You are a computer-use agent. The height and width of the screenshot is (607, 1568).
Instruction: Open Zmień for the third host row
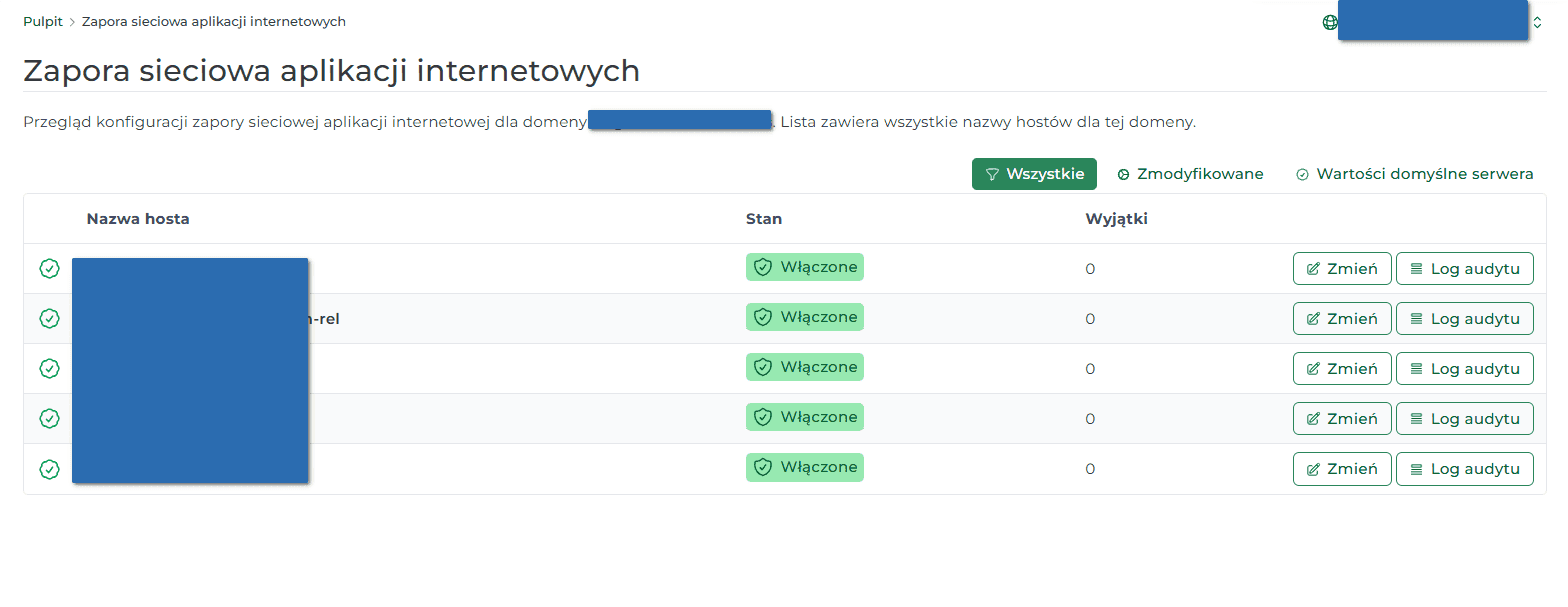coord(1342,369)
